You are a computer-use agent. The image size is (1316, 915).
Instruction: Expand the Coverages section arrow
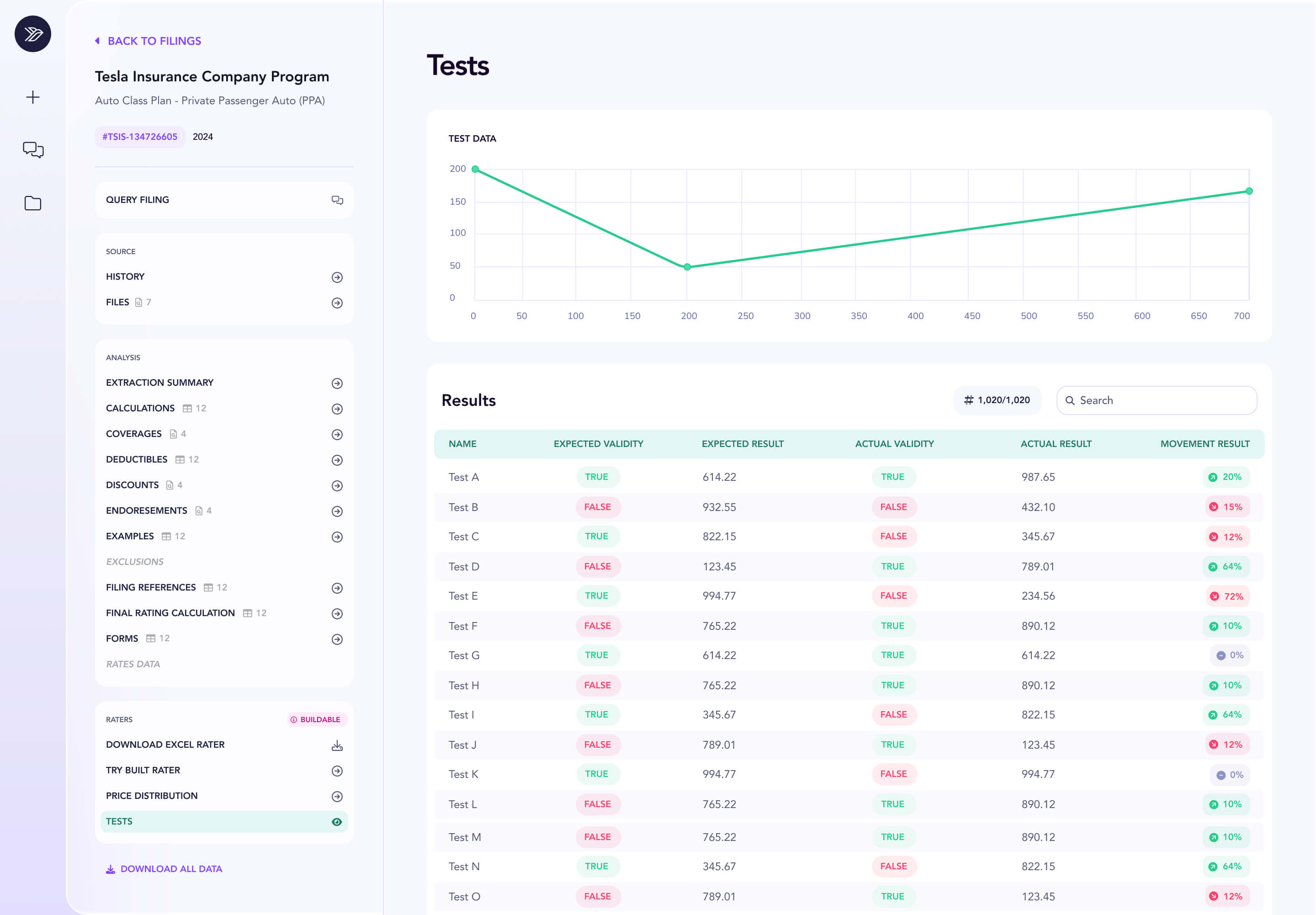(337, 435)
